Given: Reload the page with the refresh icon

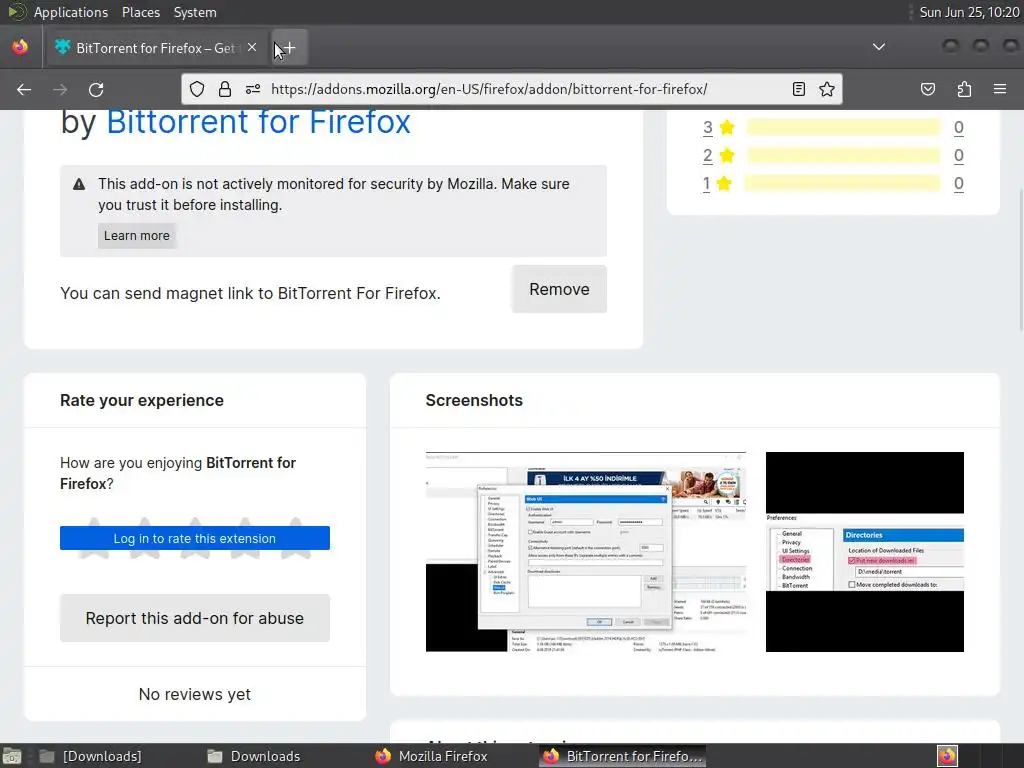Looking at the screenshot, I should tap(96, 89).
